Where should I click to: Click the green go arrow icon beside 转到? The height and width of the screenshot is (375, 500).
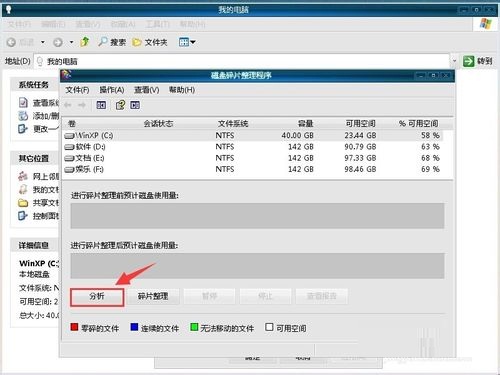click(468, 61)
